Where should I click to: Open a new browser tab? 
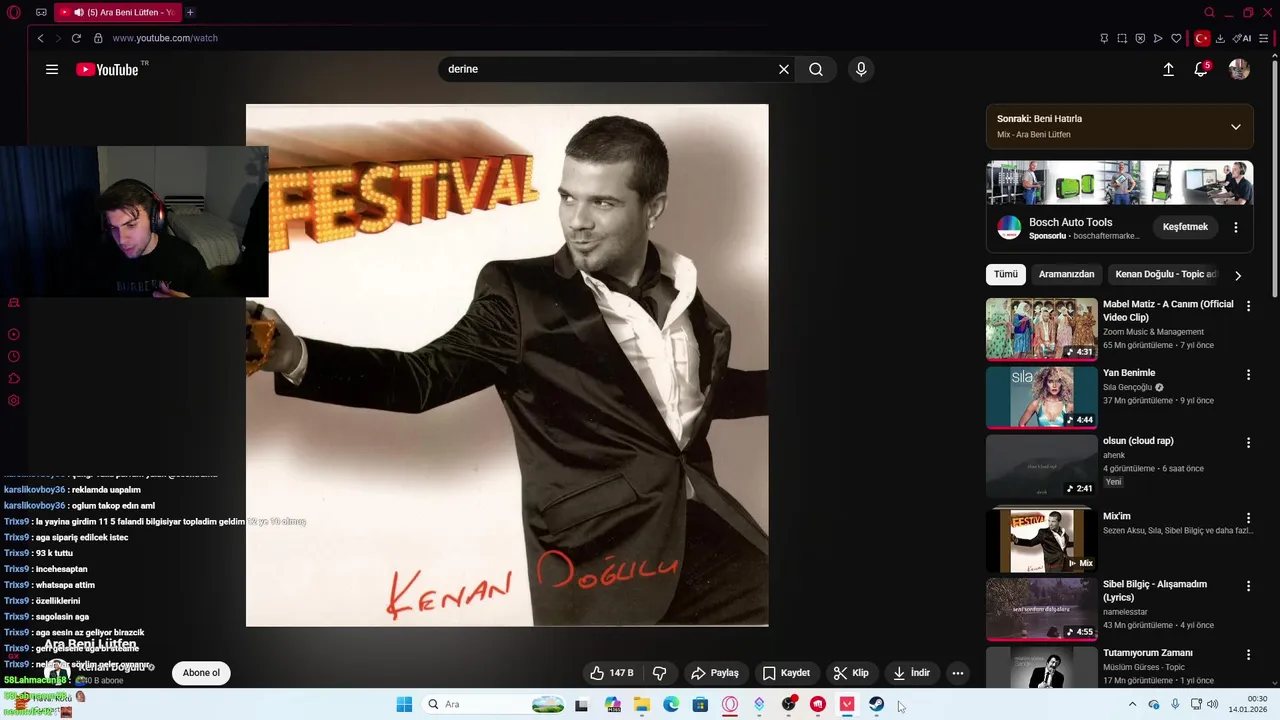[x=190, y=12]
